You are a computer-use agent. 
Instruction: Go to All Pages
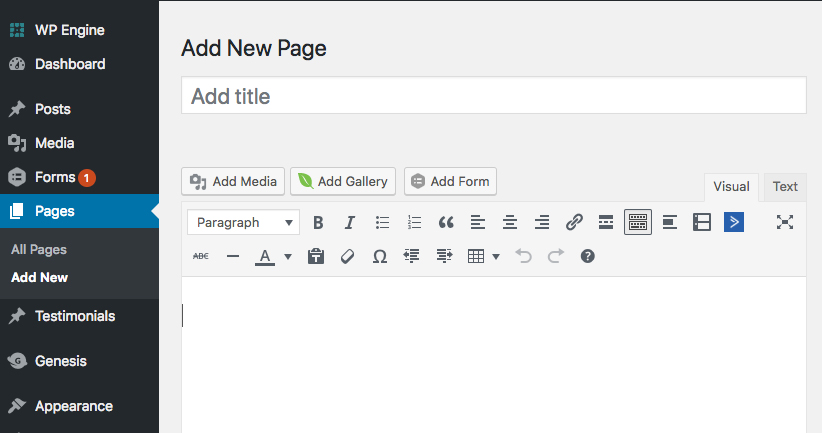39,250
